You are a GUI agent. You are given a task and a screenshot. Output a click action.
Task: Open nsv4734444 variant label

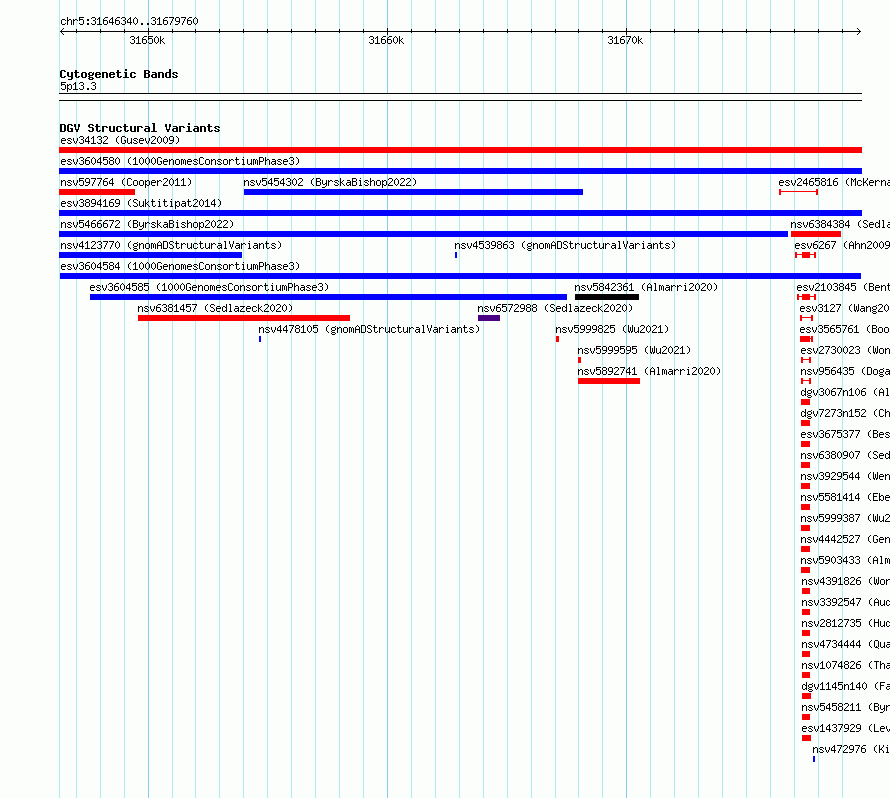pyautogui.click(x=846, y=644)
